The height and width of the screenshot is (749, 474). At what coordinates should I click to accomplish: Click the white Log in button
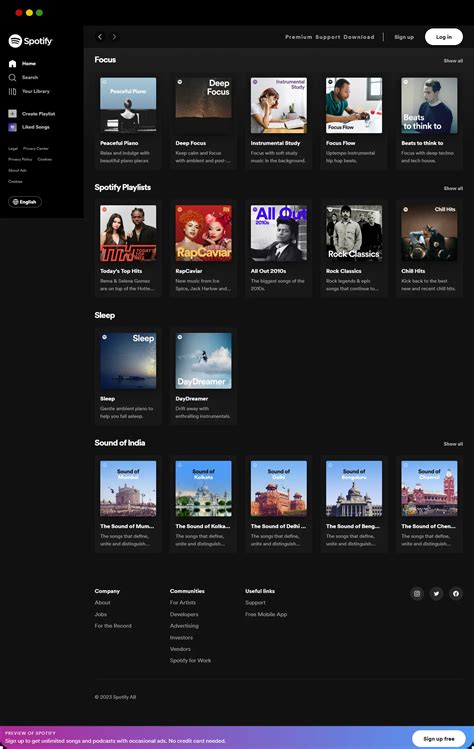(x=443, y=37)
